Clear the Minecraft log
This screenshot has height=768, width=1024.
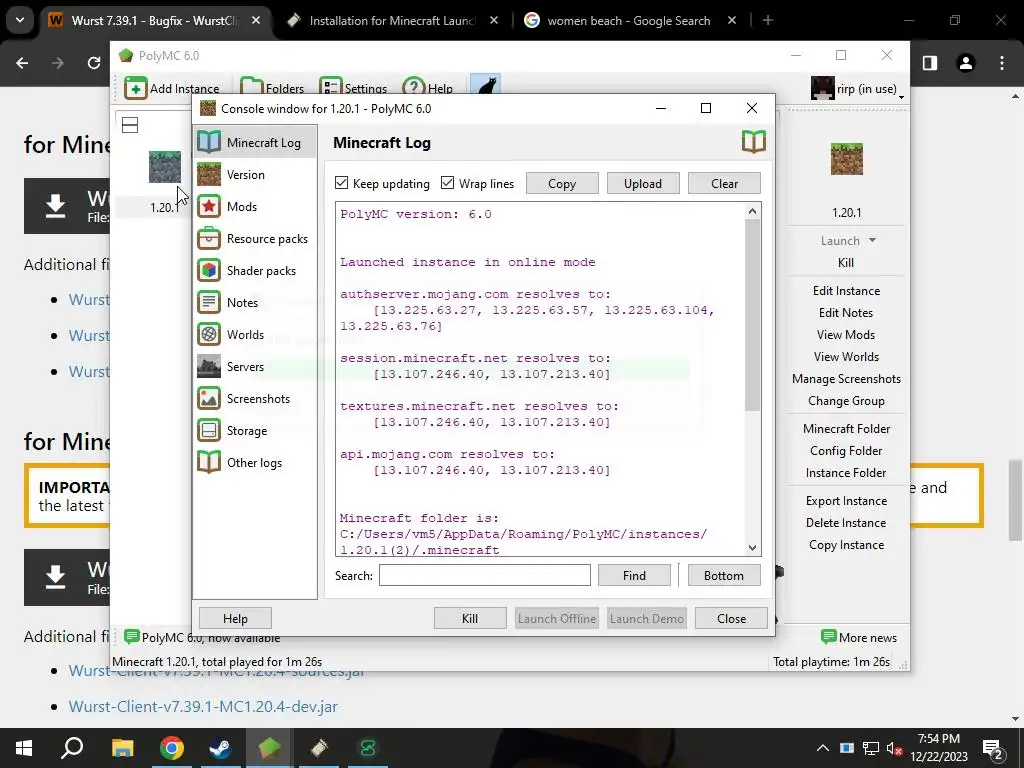point(724,184)
